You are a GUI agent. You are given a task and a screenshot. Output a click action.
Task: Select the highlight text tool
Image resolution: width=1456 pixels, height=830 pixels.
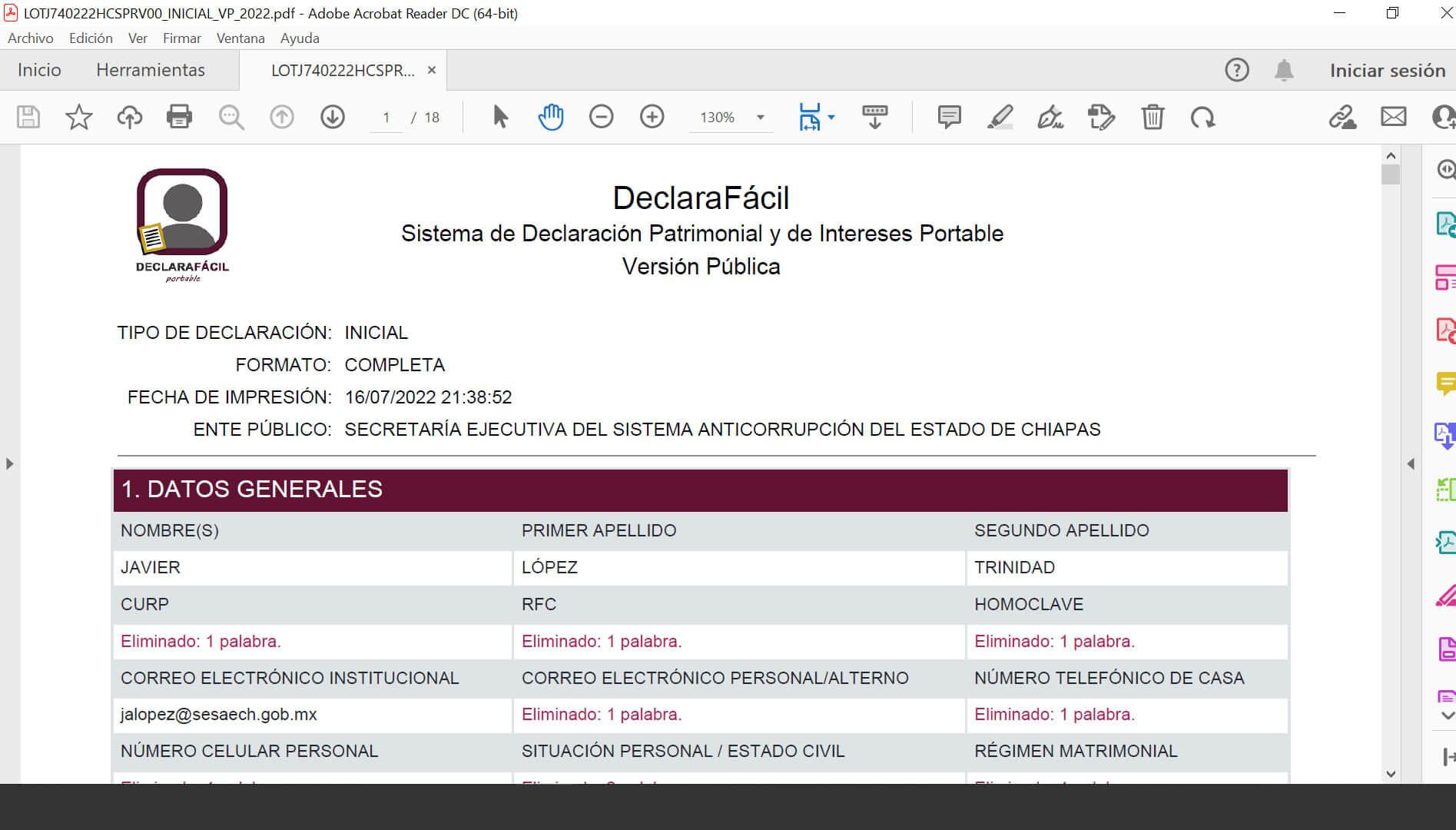click(x=1000, y=117)
